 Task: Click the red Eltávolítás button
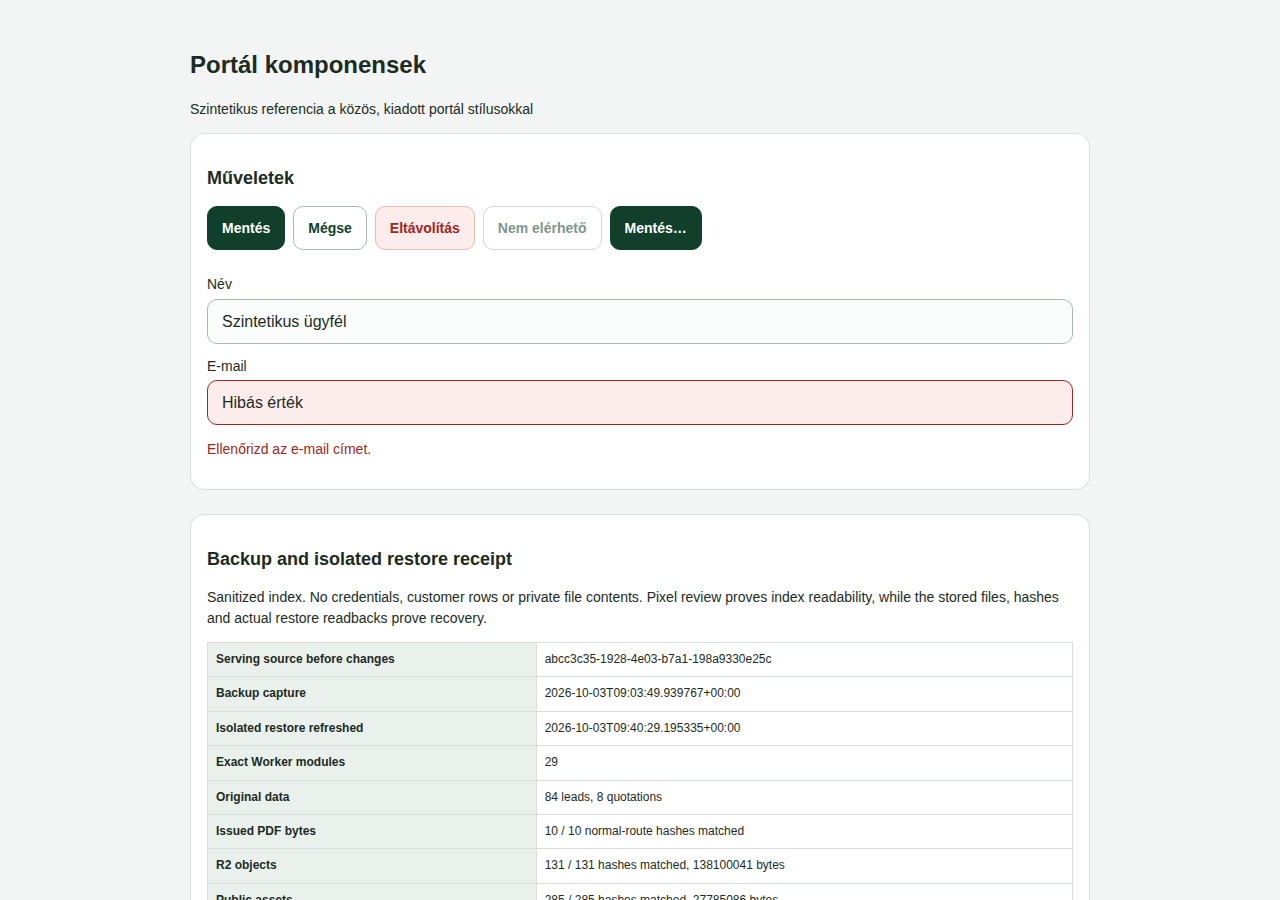[x=425, y=228]
